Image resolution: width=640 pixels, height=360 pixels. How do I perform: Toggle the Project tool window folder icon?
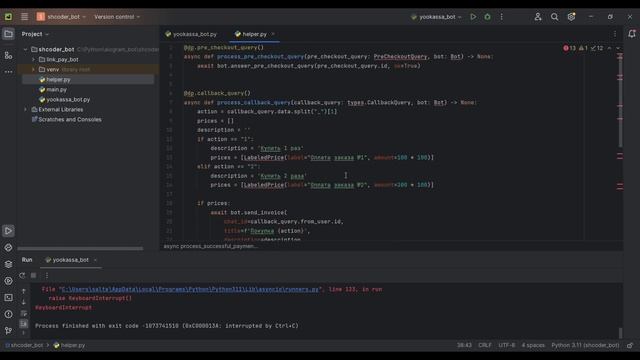(8, 34)
